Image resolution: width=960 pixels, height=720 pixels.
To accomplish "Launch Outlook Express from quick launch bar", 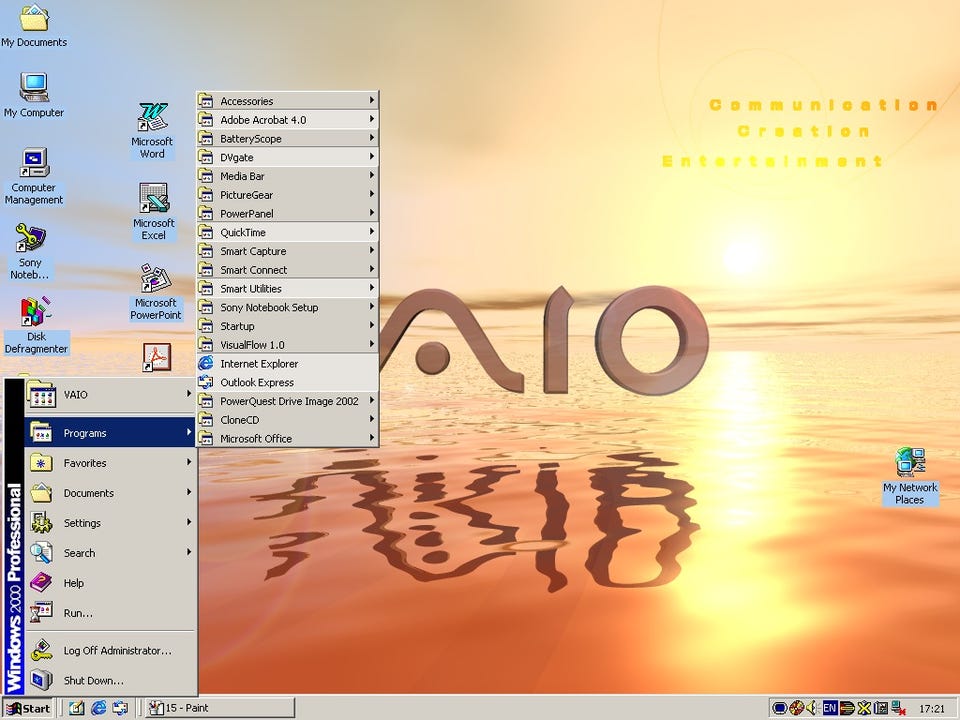I will (120, 708).
